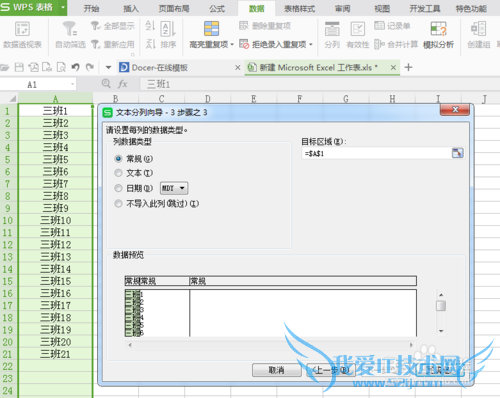Viewport: 500px width, 398px height.
Task: Click the Redo arrow icon
Action: pos(90,67)
